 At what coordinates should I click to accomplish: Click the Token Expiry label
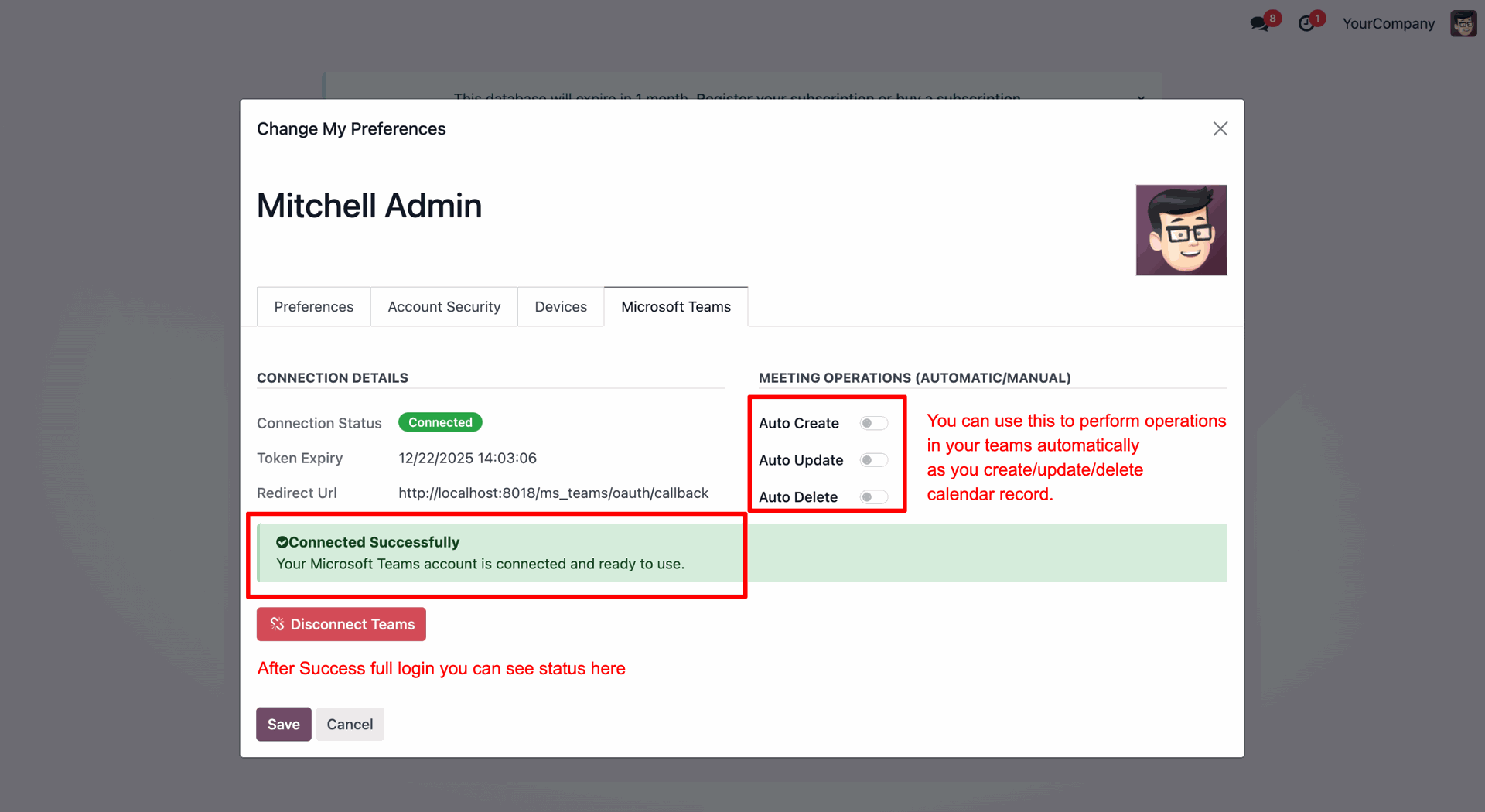click(x=299, y=458)
